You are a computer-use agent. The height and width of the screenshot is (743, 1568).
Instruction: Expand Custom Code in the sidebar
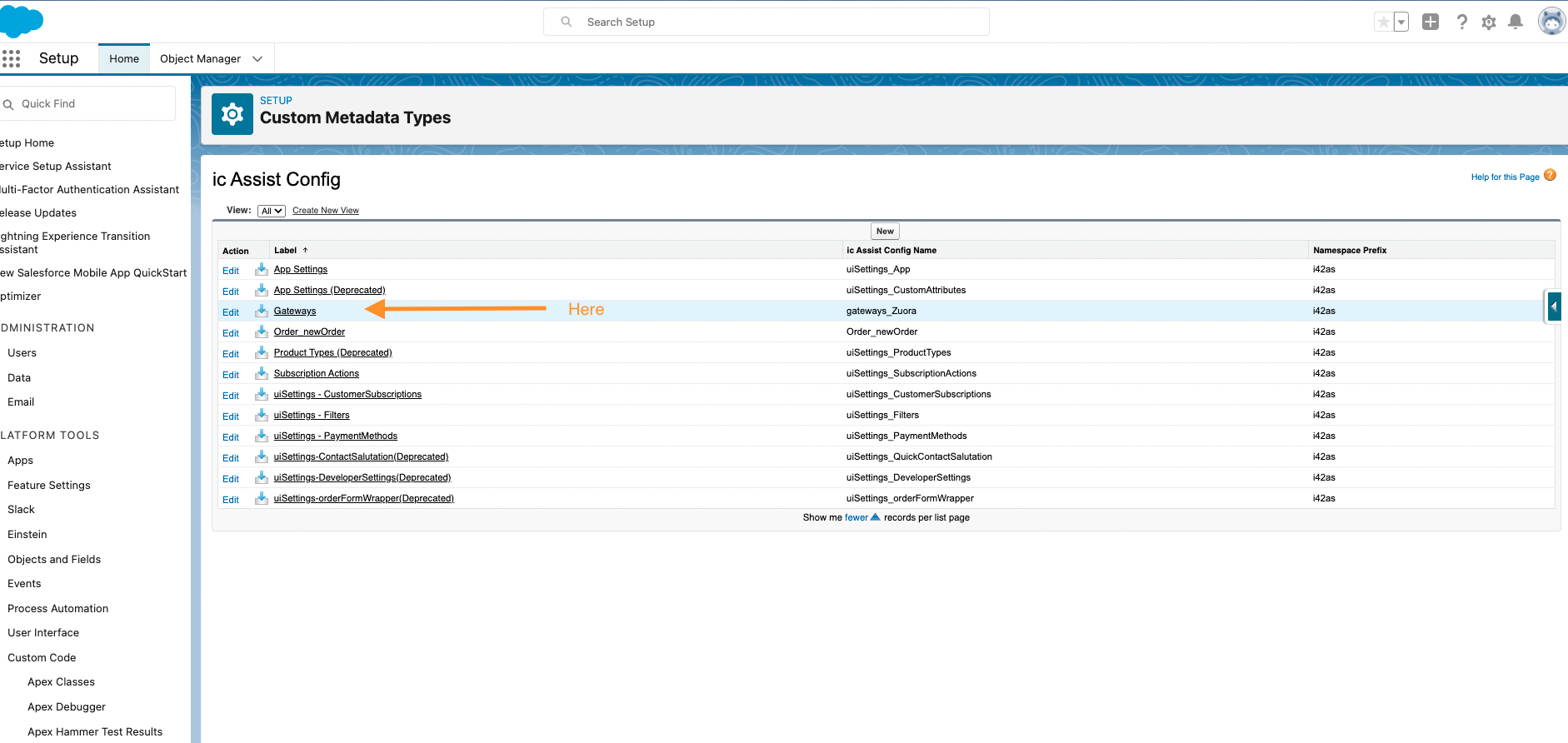(42, 657)
